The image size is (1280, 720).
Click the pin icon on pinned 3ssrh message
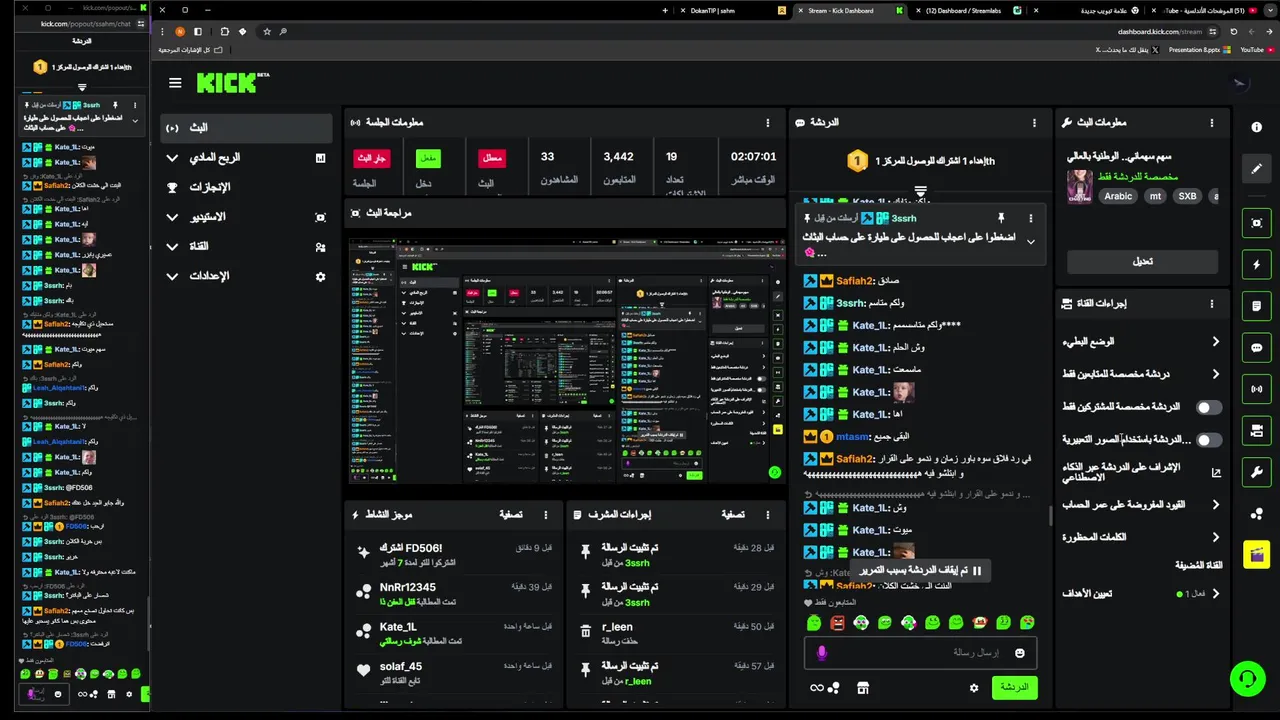tap(1000, 218)
